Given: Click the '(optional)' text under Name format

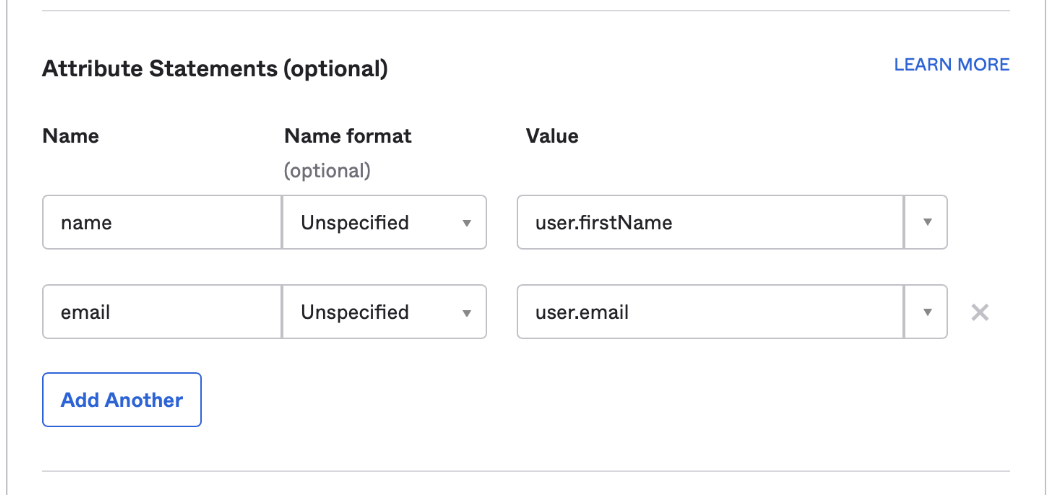Looking at the screenshot, I should pyautogui.click(x=328, y=171).
